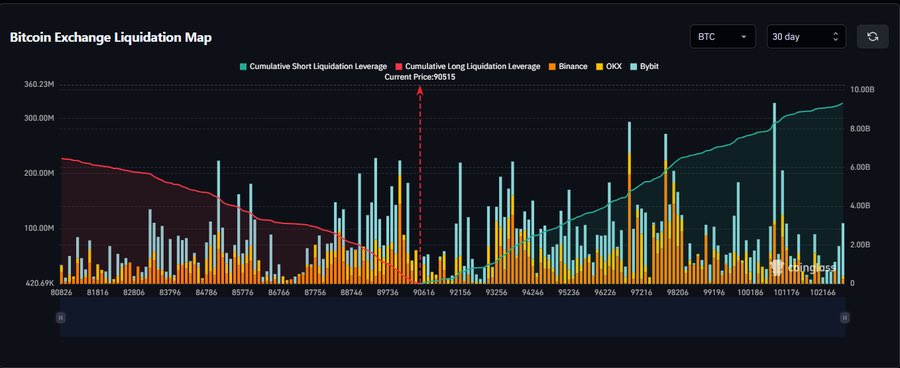Viewport: 900px width, 368px height.
Task: Click the tallest liquidation bar near 101176
Action: pyautogui.click(x=774, y=193)
